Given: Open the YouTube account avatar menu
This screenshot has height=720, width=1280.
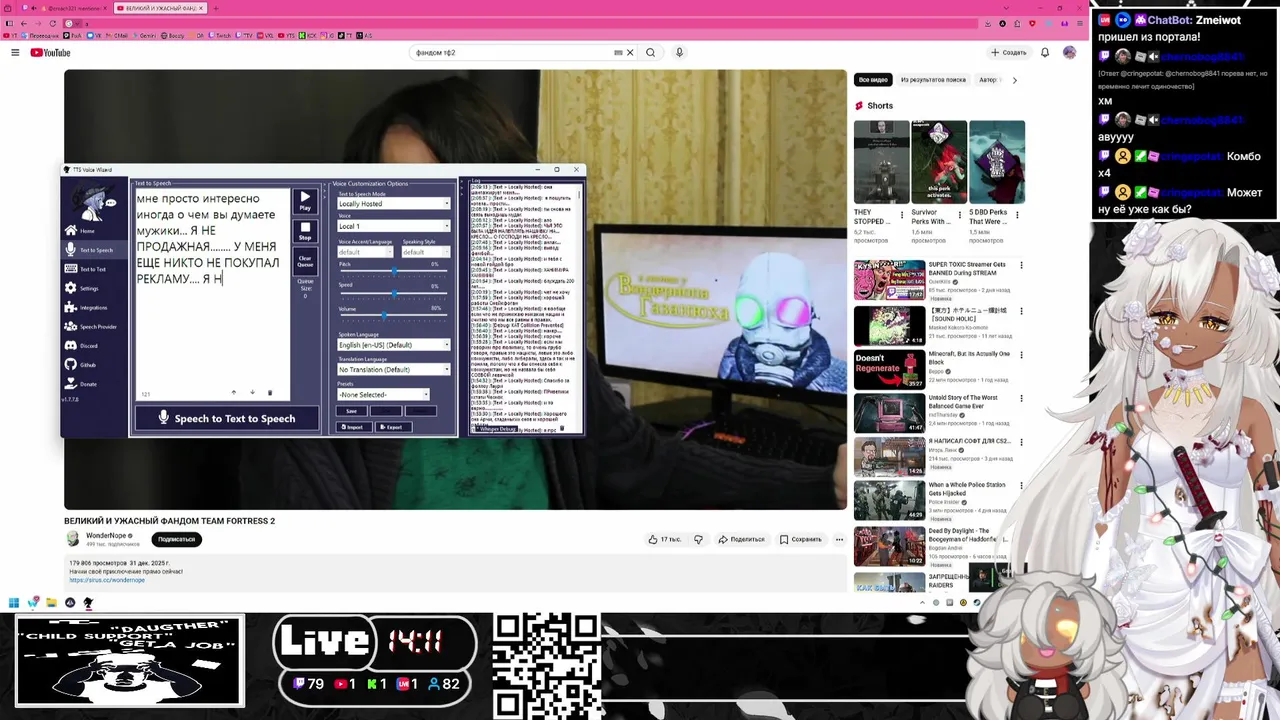Looking at the screenshot, I should [x=1069, y=53].
